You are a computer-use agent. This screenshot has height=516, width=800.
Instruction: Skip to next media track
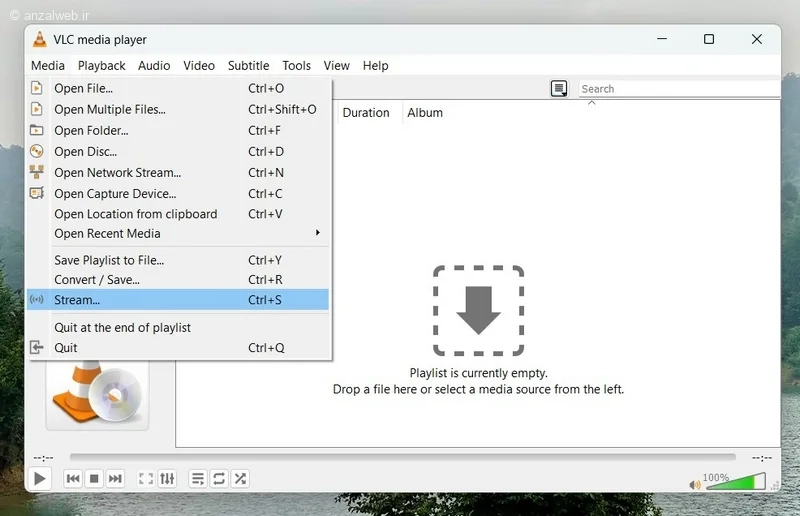pos(115,479)
